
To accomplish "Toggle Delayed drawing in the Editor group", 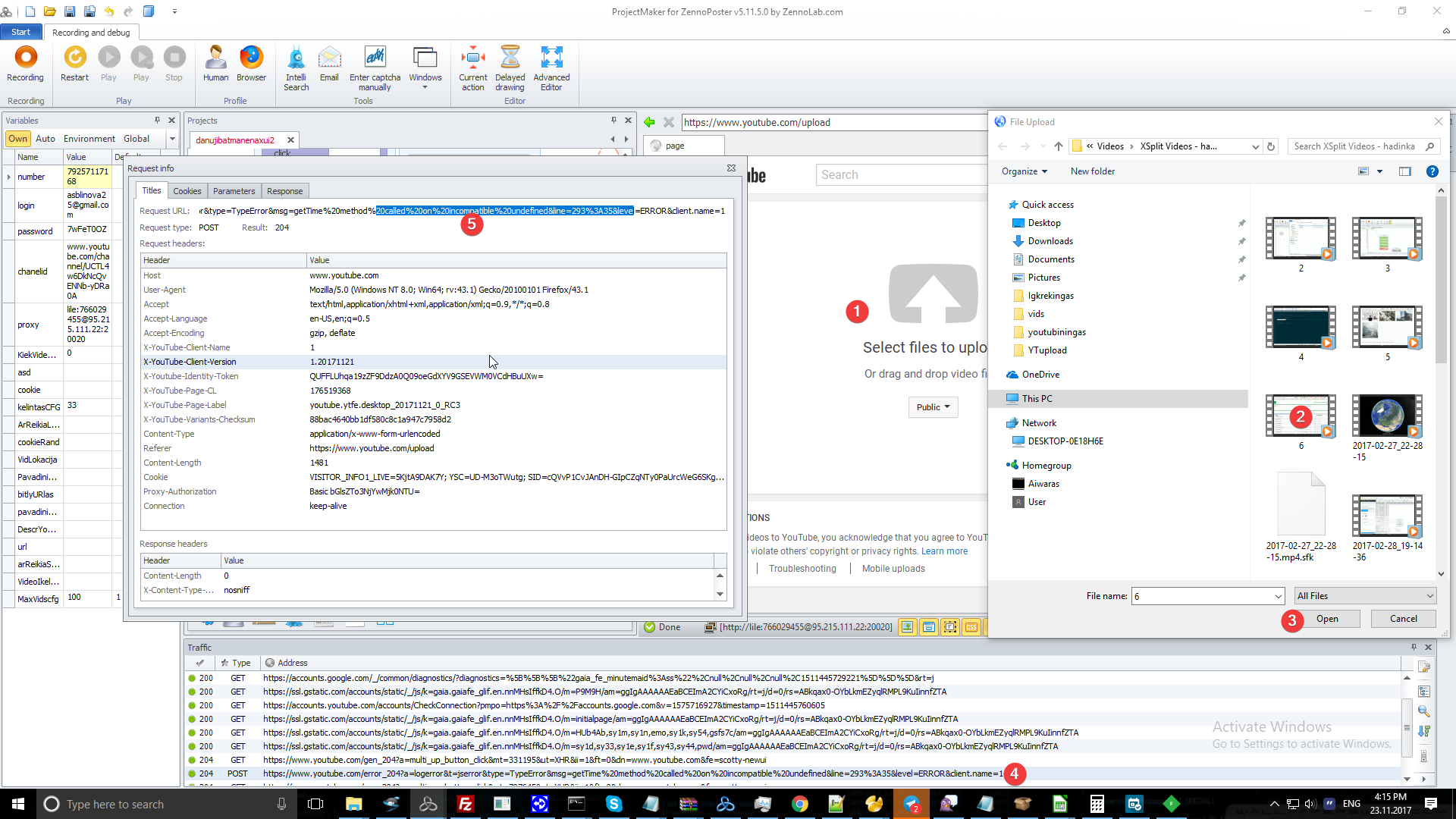I will [x=510, y=68].
